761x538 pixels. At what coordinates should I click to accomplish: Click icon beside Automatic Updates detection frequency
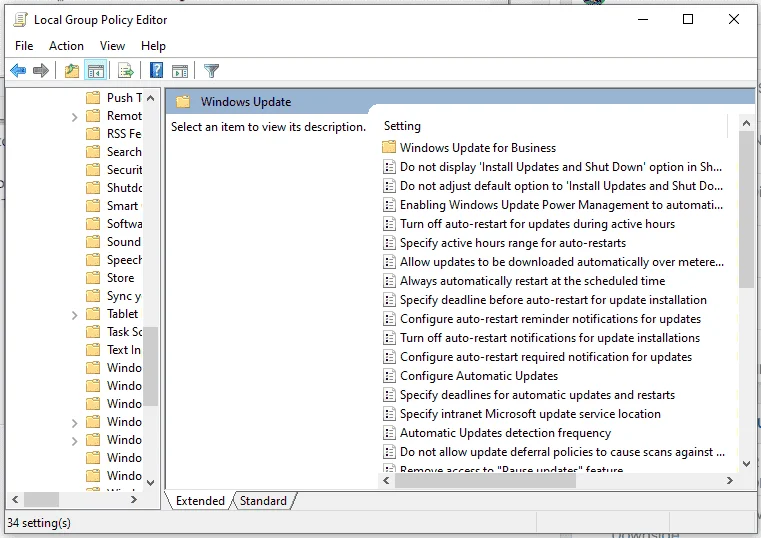coord(389,433)
